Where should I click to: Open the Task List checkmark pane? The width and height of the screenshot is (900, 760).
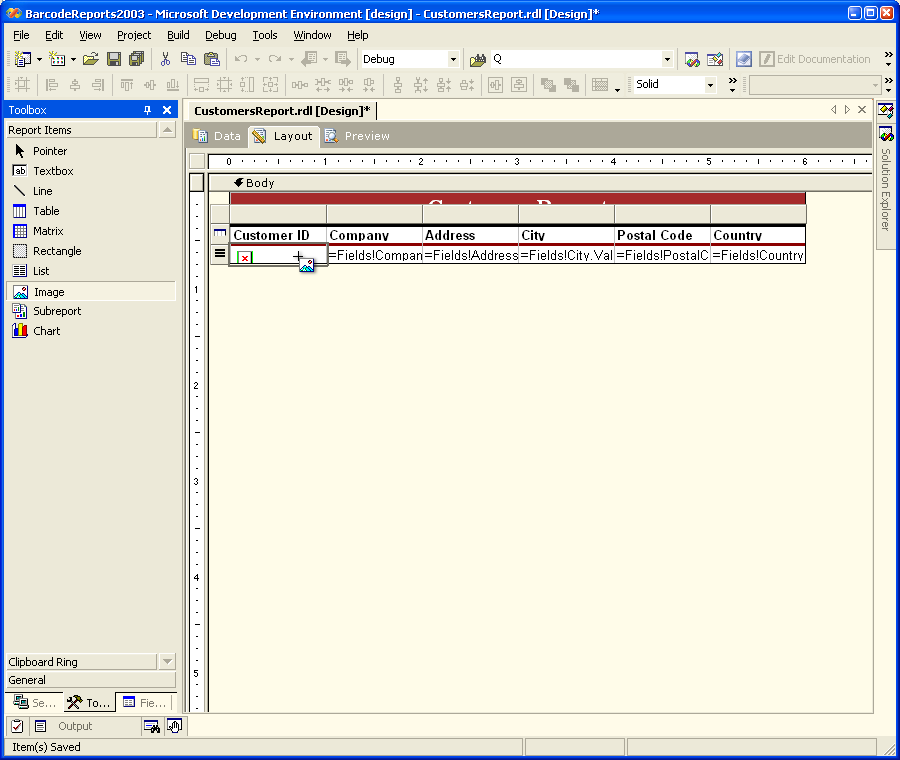(x=17, y=726)
